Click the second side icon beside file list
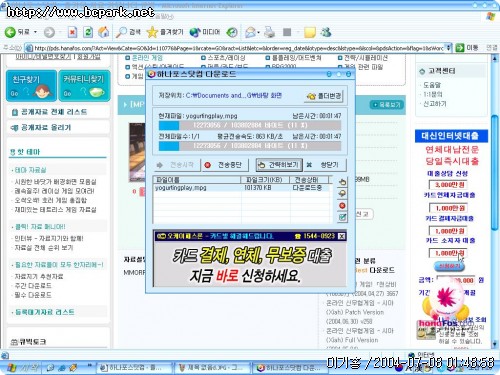This screenshot has height=375, width=500. (x=342, y=194)
